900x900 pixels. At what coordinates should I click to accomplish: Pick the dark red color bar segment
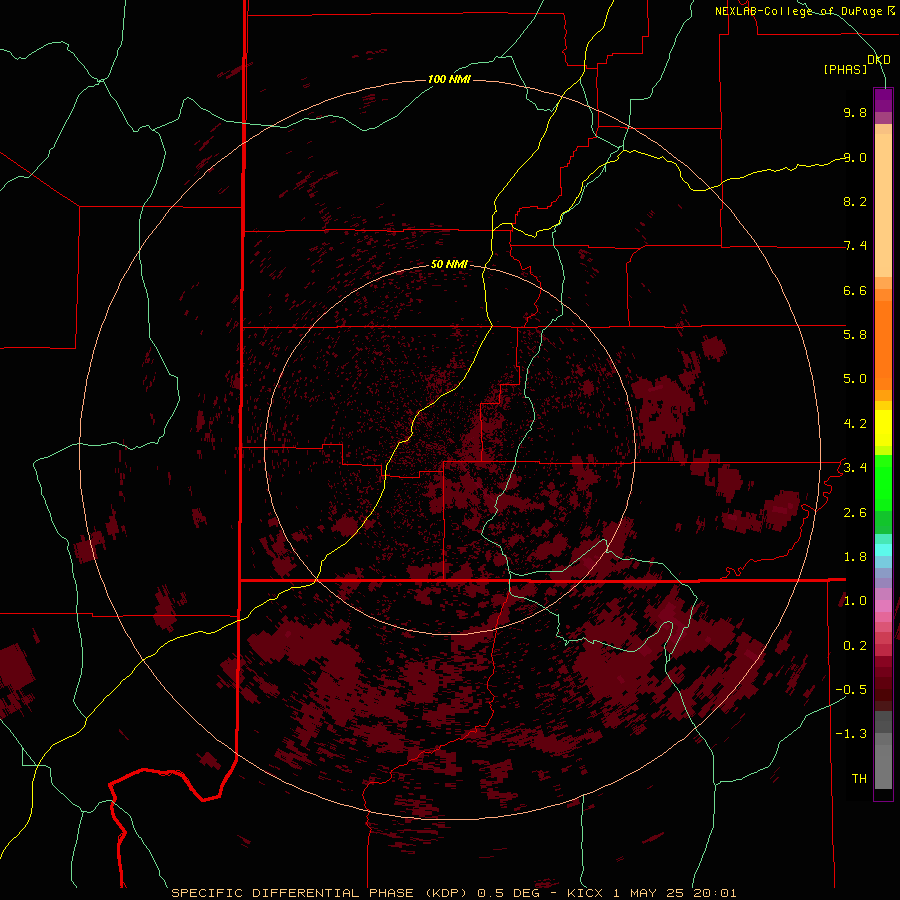tap(883, 683)
